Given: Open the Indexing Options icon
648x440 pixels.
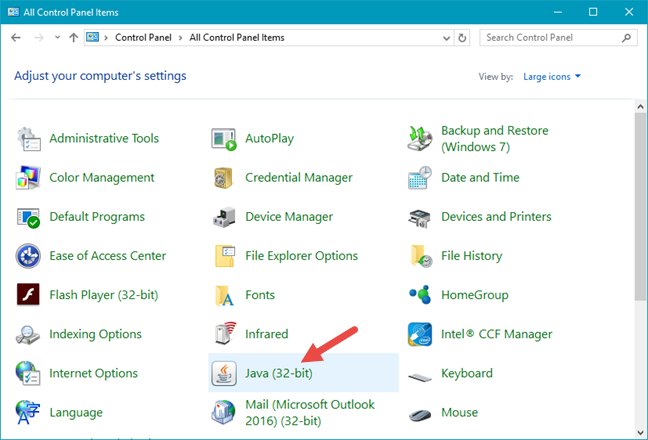Looking at the screenshot, I should point(29,334).
